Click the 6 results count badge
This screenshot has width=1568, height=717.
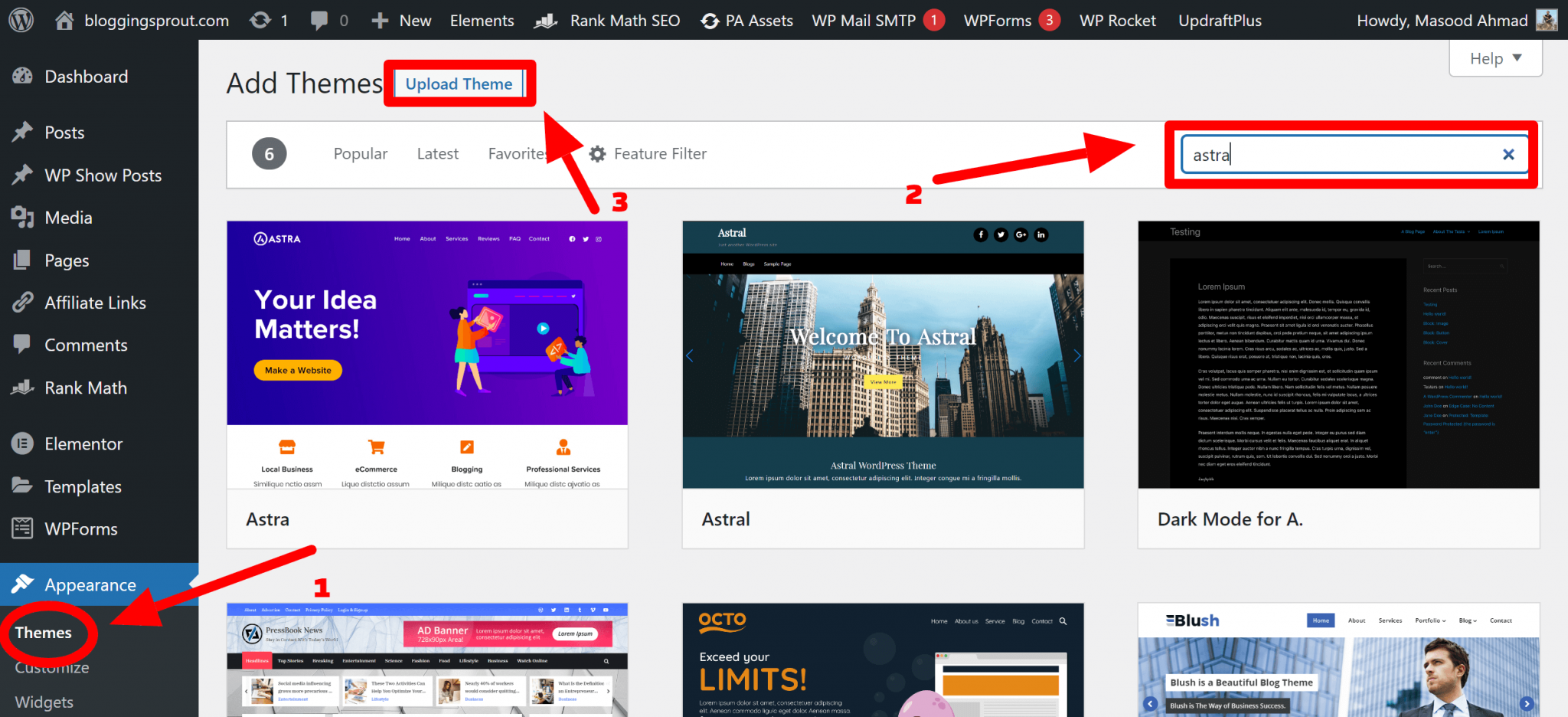point(269,154)
